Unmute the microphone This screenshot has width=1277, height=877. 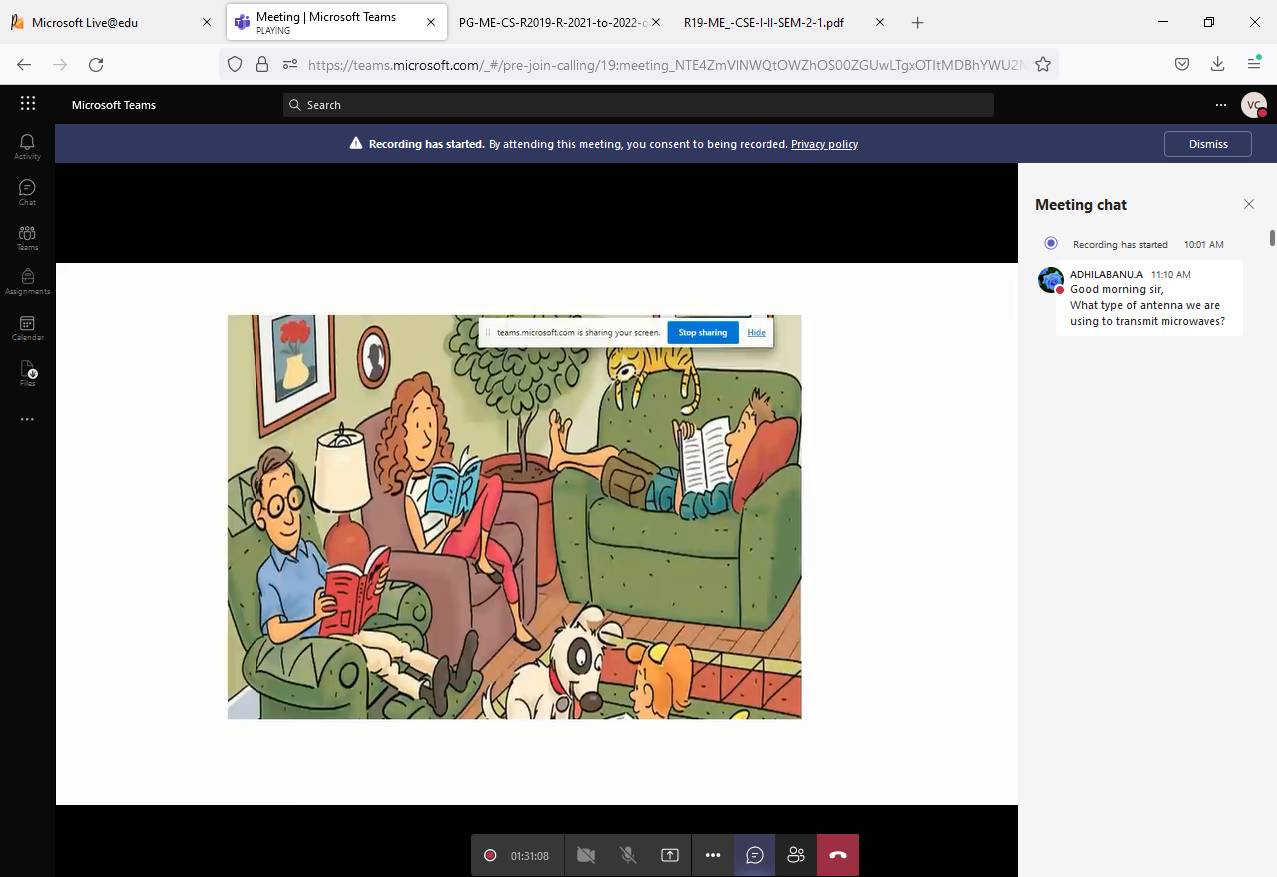(x=628, y=855)
